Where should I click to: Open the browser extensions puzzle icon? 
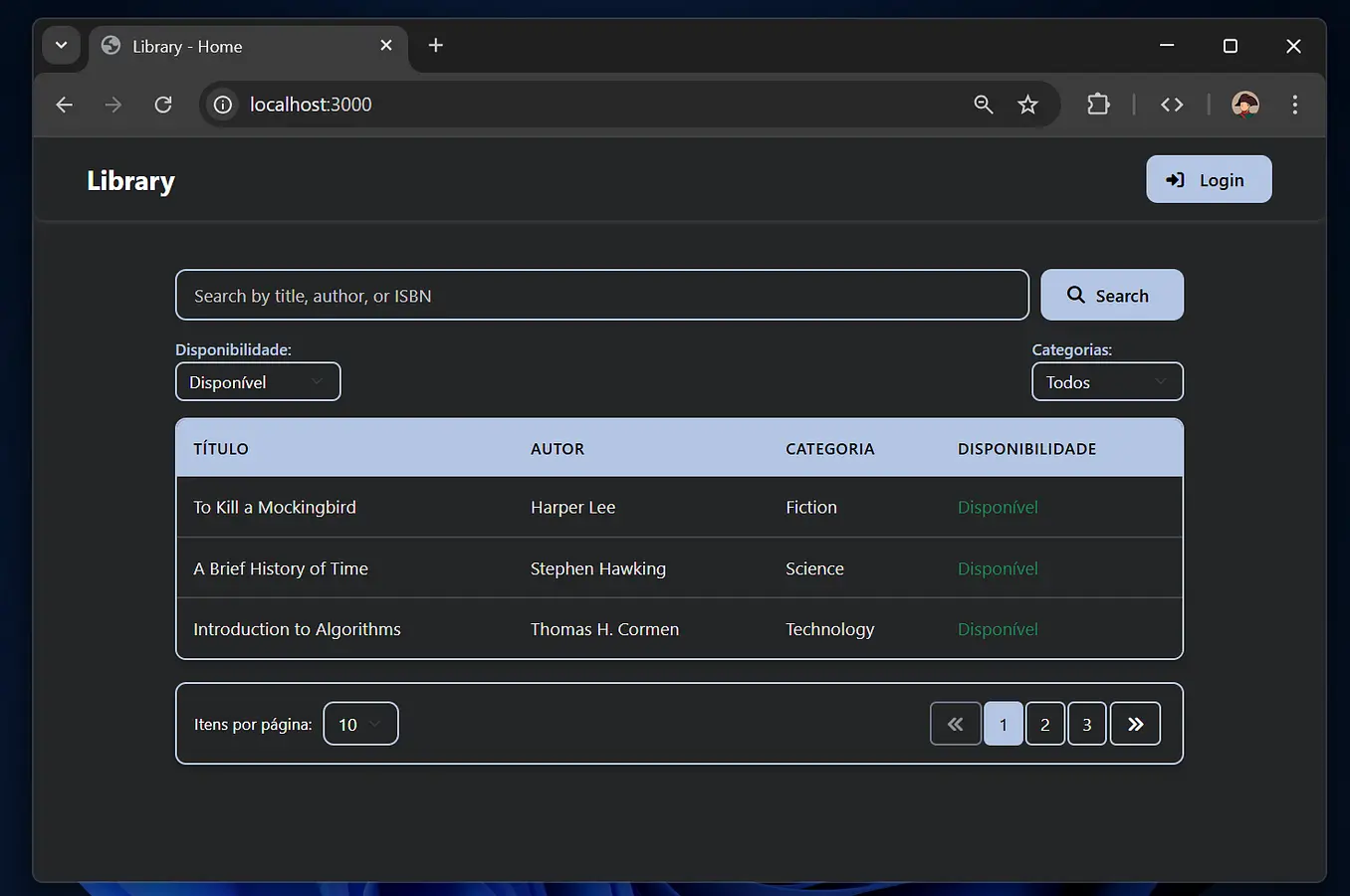1098,105
